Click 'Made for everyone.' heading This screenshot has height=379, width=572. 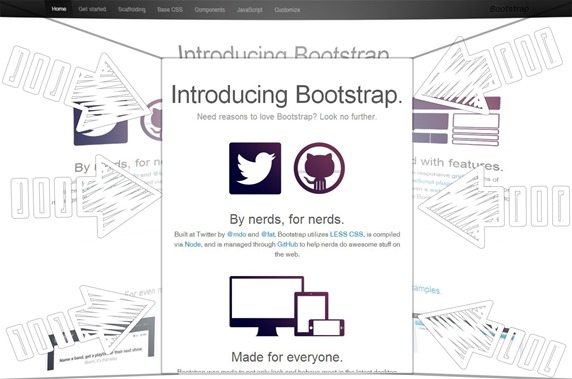coord(287,357)
